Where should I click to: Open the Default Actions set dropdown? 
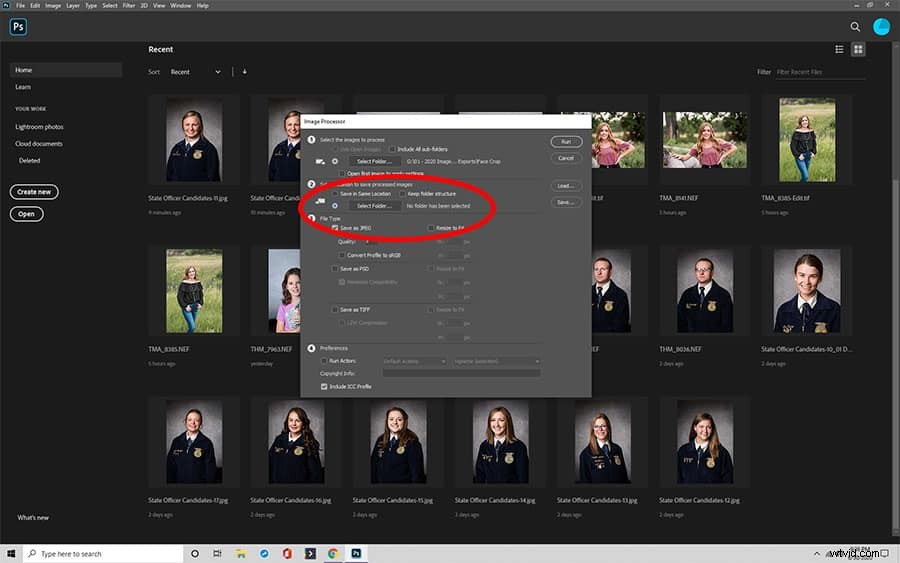click(x=414, y=361)
